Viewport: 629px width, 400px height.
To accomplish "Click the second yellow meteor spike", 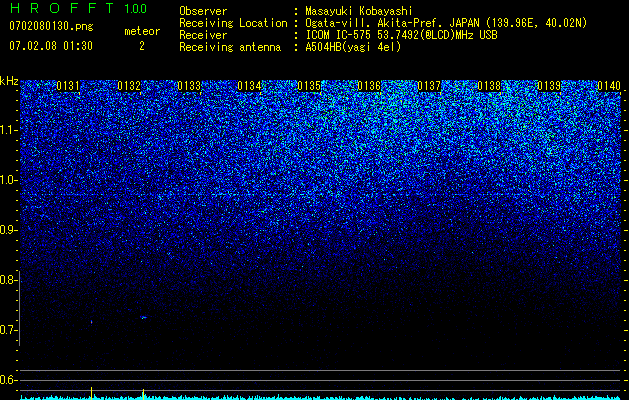I will click(x=143, y=394).
